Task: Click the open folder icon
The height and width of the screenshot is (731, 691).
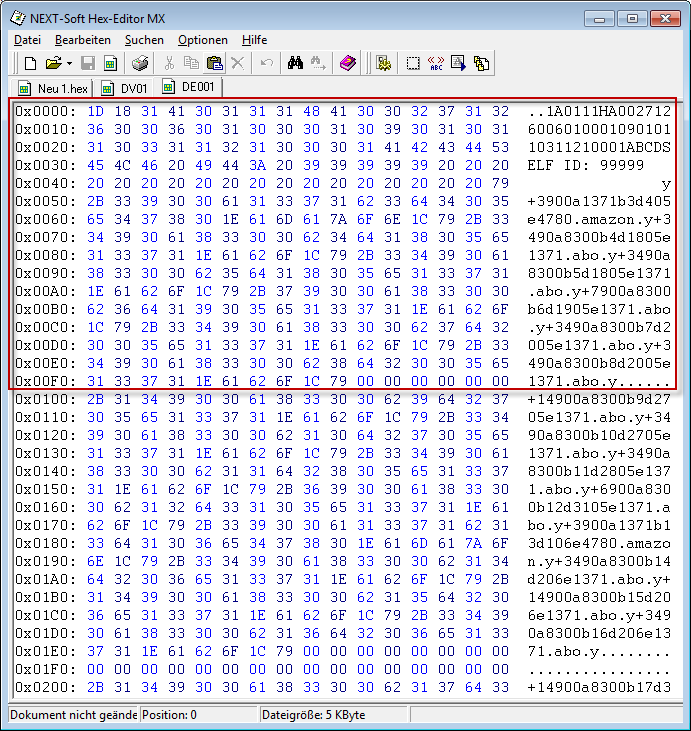Action: pos(53,63)
